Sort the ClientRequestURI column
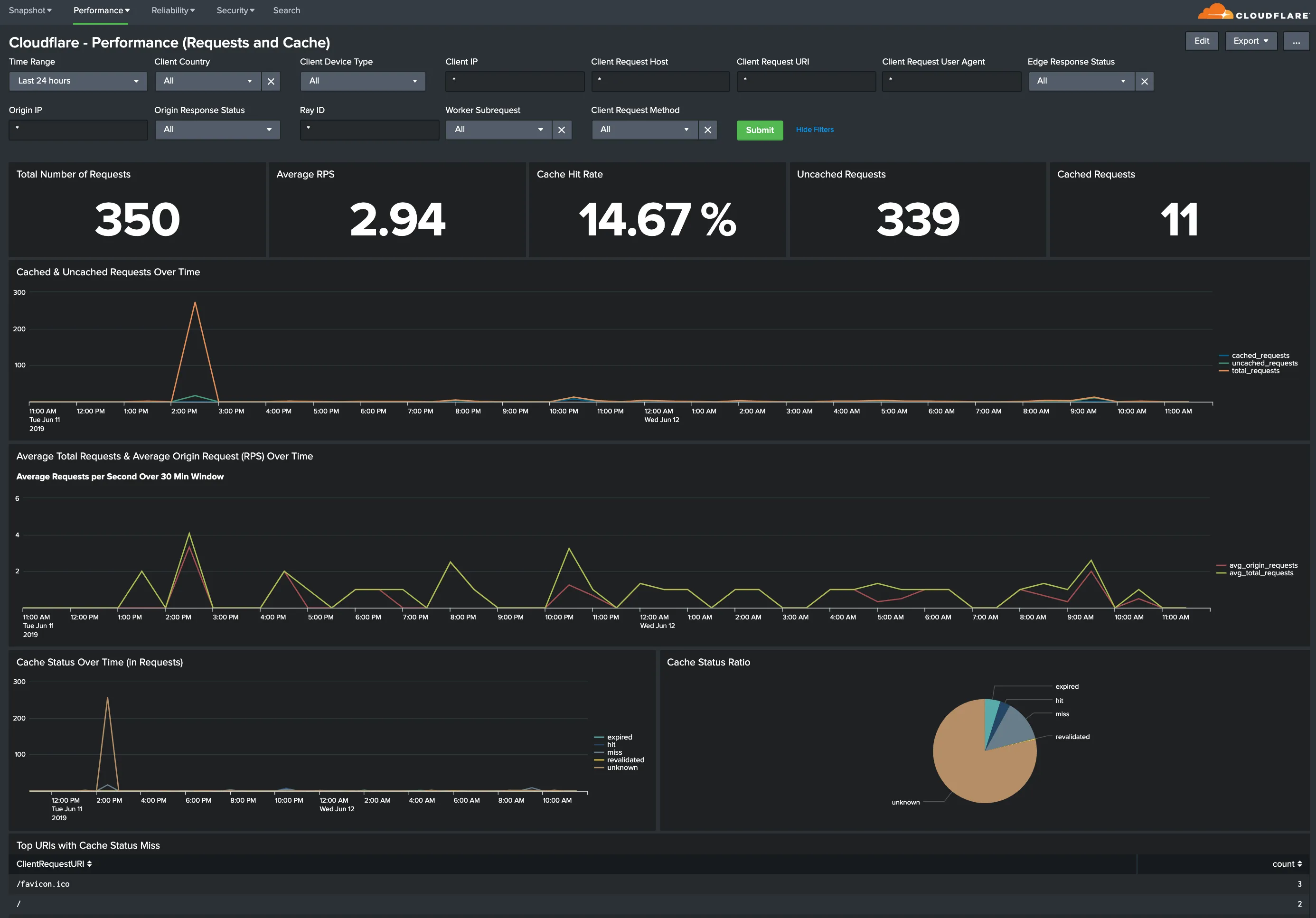 pyautogui.click(x=89, y=863)
